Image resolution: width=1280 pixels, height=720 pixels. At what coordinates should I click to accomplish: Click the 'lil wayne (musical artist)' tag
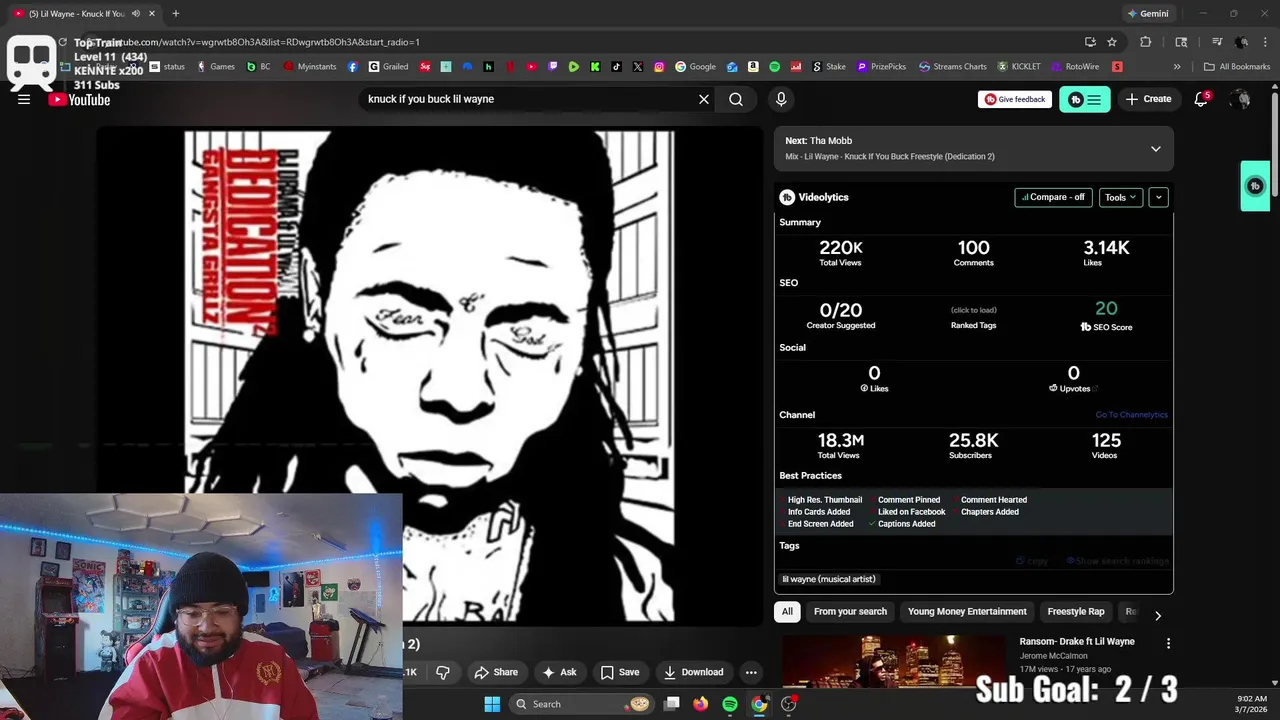point(829,579)
